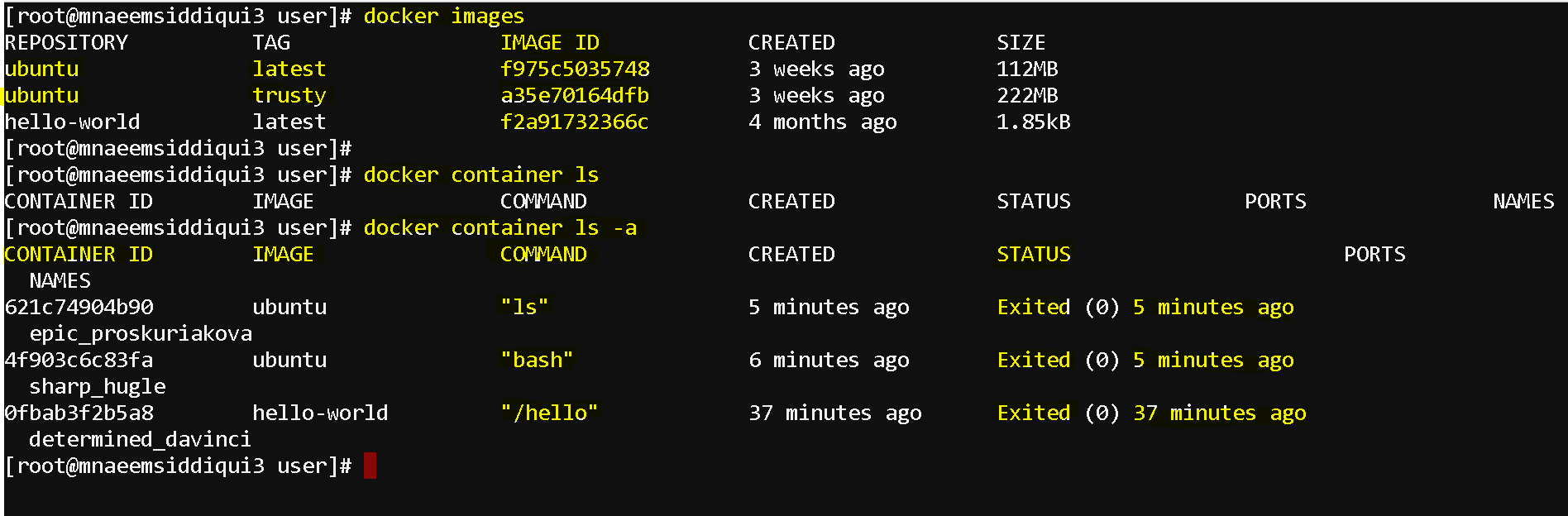The width and height of the screenshot is (1568, 516).
Task: Click container ID 621c74904b90
Action: click(x=79, y=307)
